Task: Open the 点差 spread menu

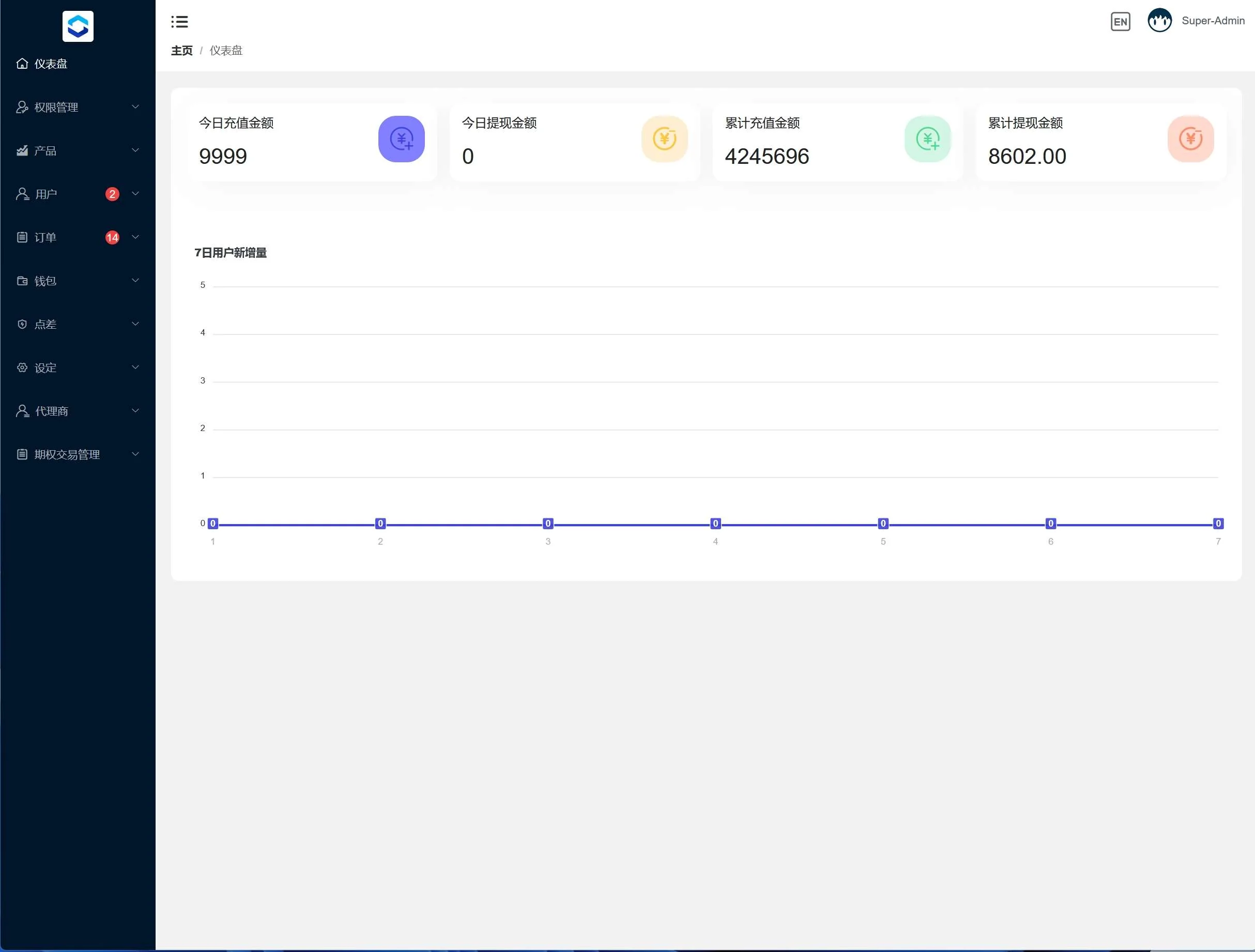Action: (45, 324)
